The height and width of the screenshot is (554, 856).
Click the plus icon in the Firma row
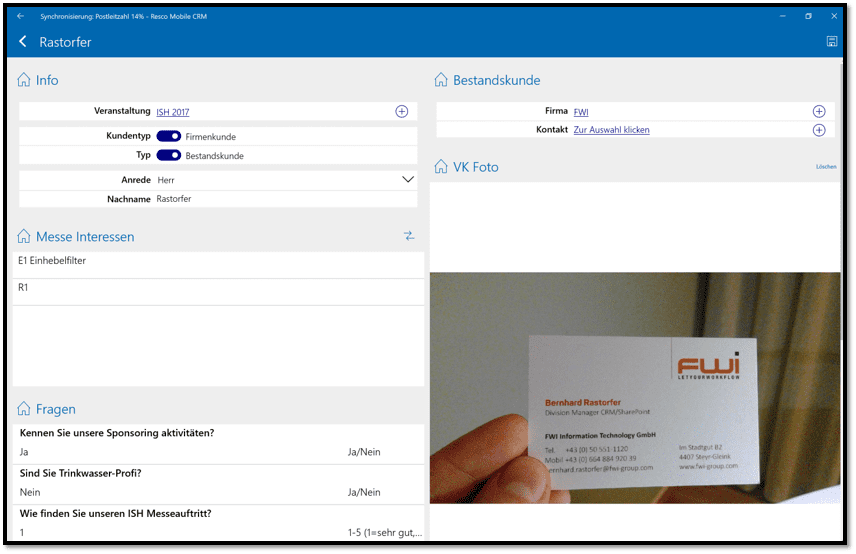click(819, 111)
